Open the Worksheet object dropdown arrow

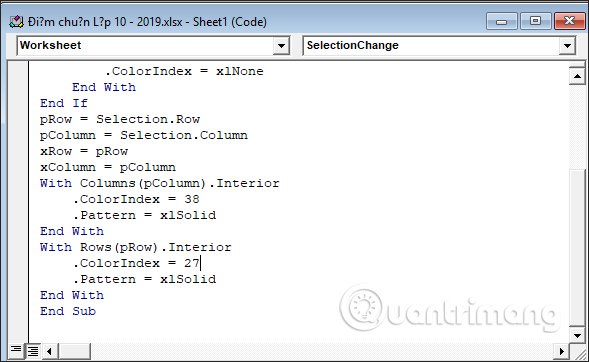(x=281, y=46)
